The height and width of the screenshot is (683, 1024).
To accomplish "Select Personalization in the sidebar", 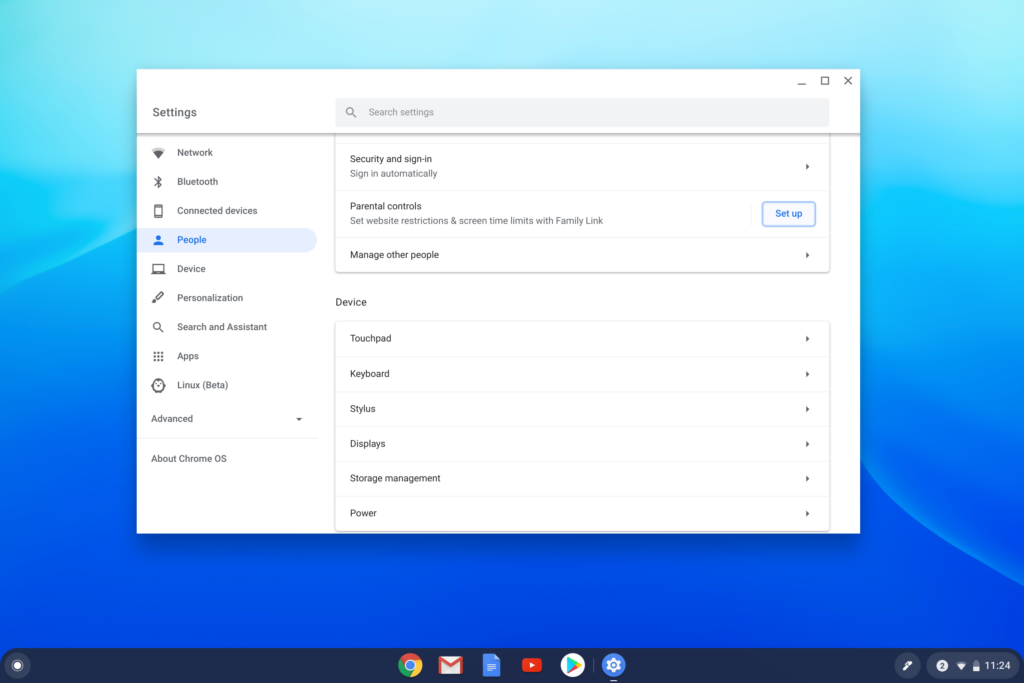I will click(x=227, y=298).
